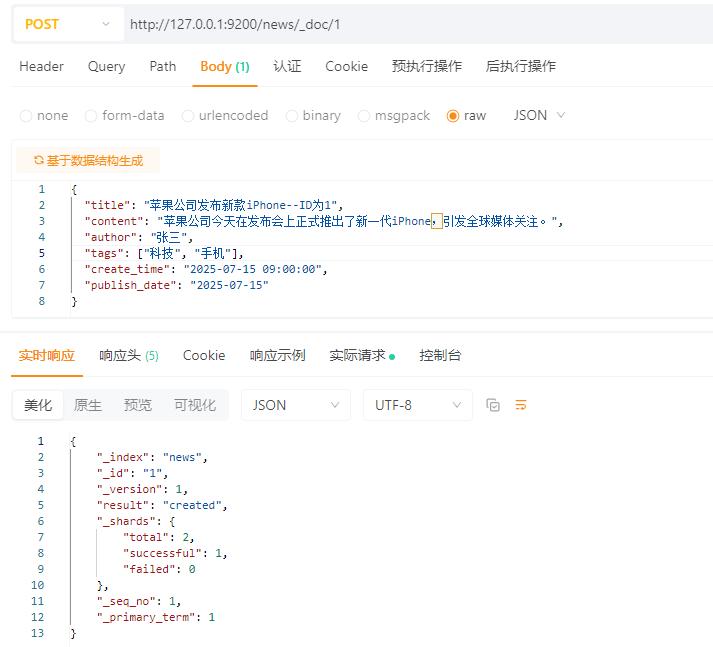Image resolution: width=713 pixels, height=647 pixels.
Task: Open the POST method dropdown
Action: (68, 24)
